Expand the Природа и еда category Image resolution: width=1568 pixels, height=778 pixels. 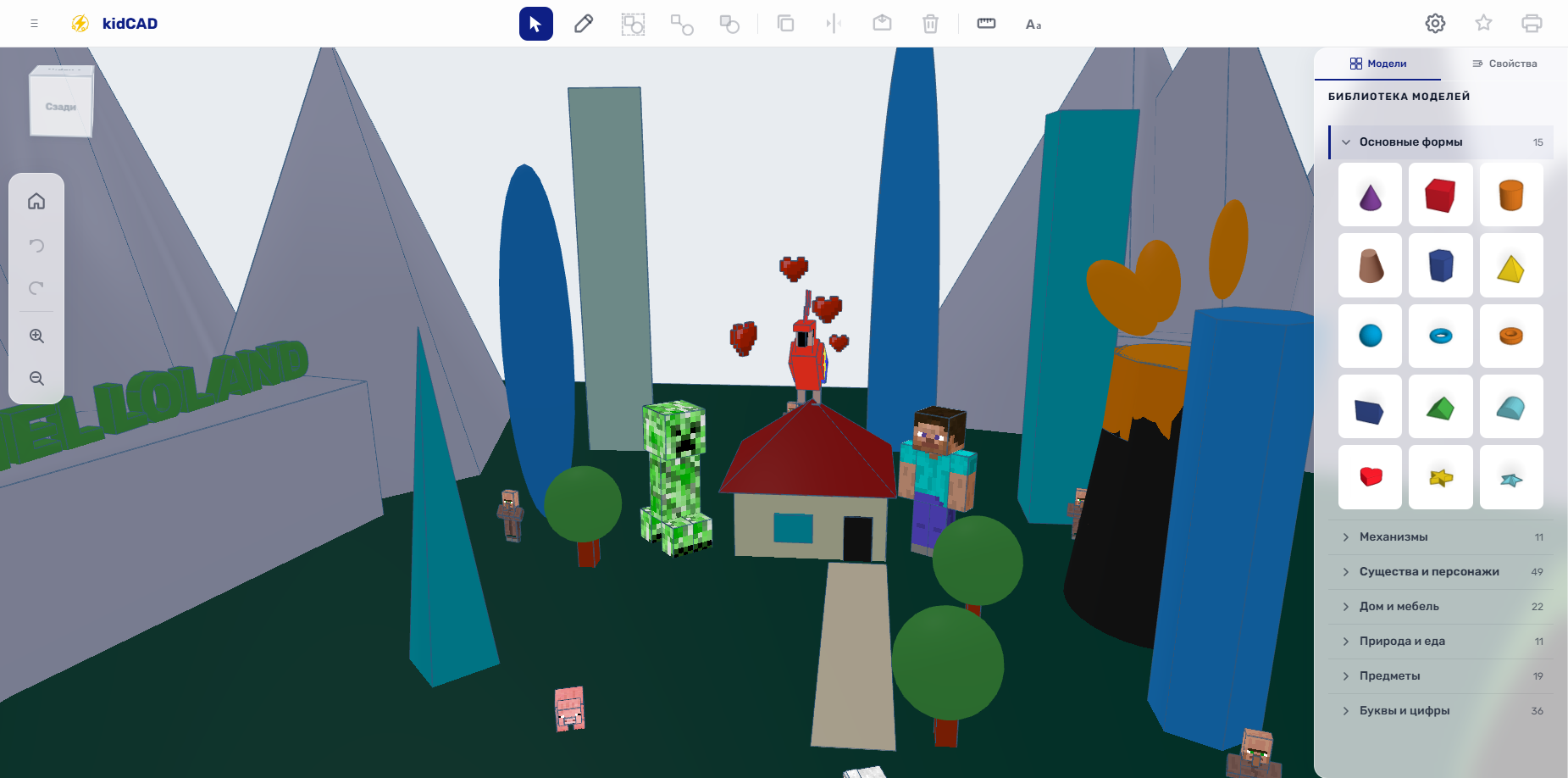(1441, 642)
